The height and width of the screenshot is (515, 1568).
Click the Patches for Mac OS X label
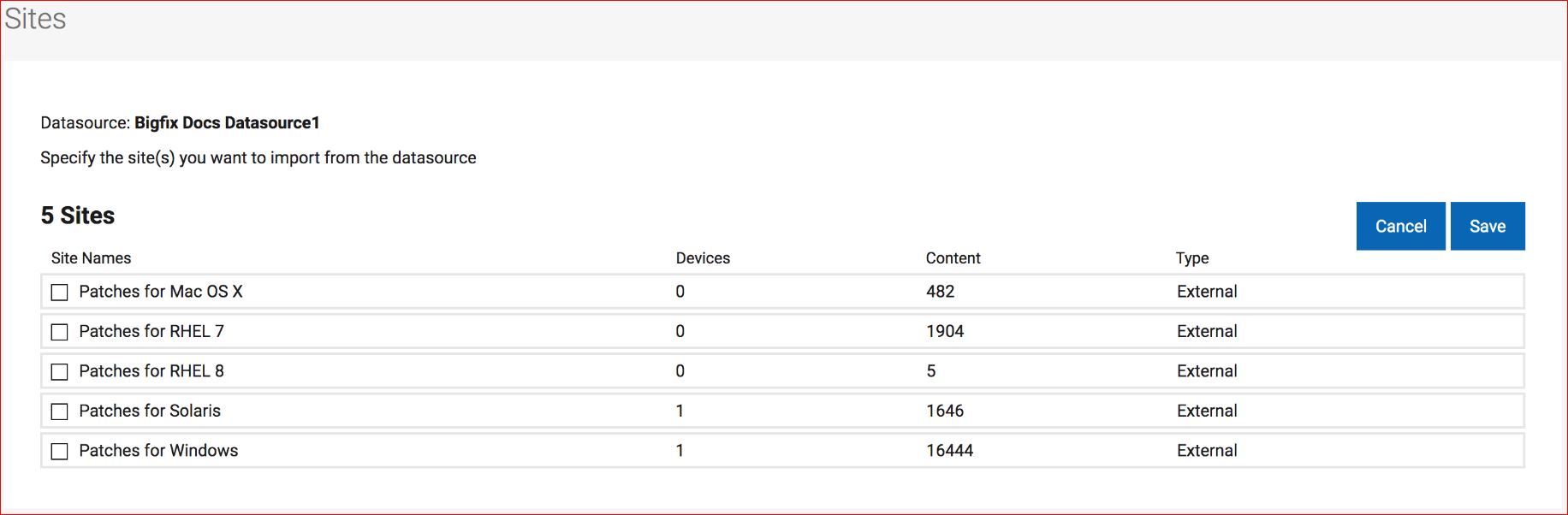pos(161,292)
